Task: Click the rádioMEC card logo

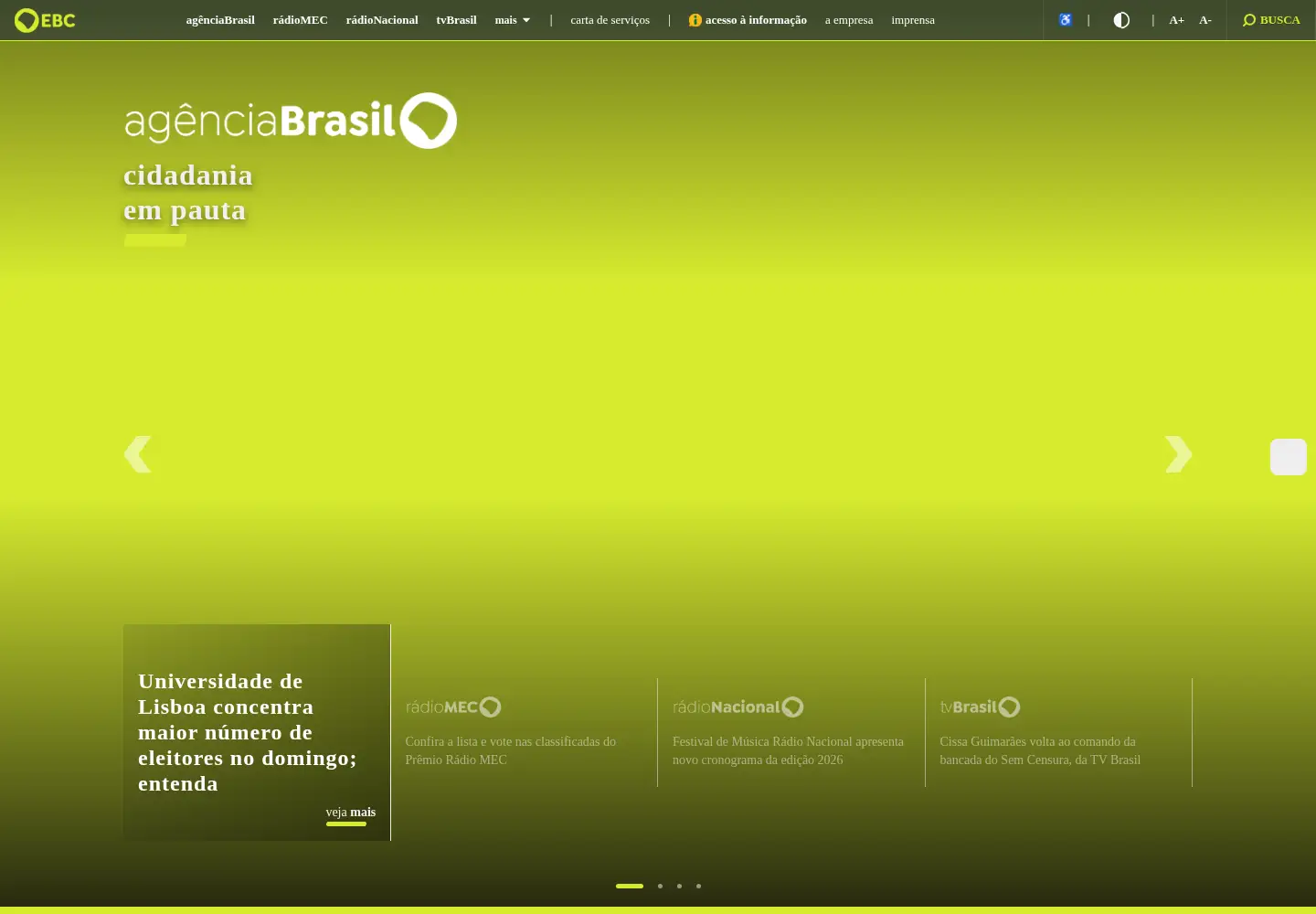Action: (453, 707)
